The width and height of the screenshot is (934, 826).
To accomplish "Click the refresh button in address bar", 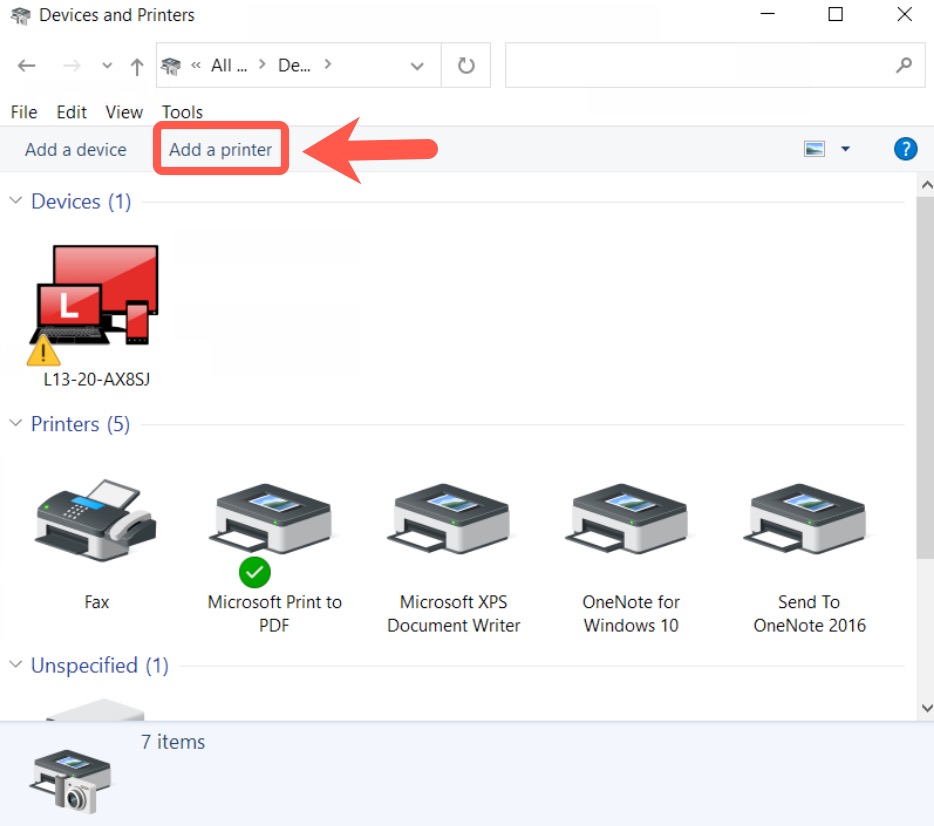I will pyautogui.click(x=466, y=66).
